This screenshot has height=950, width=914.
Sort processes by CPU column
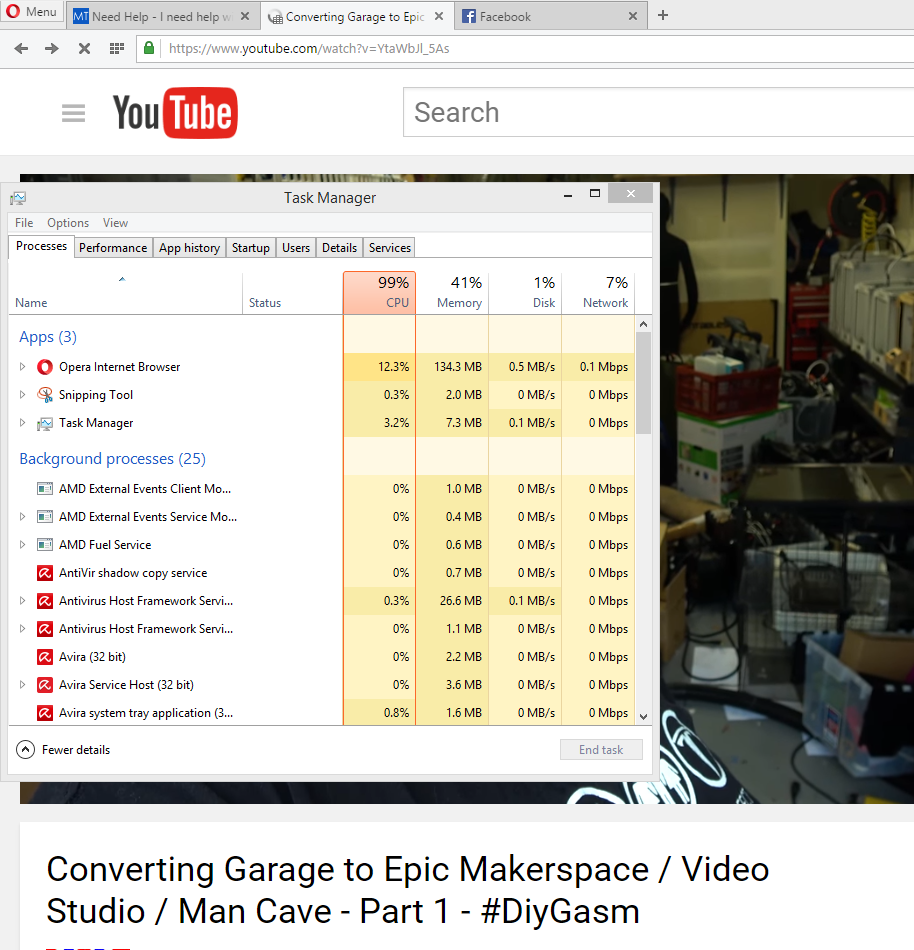pos(380,293)
